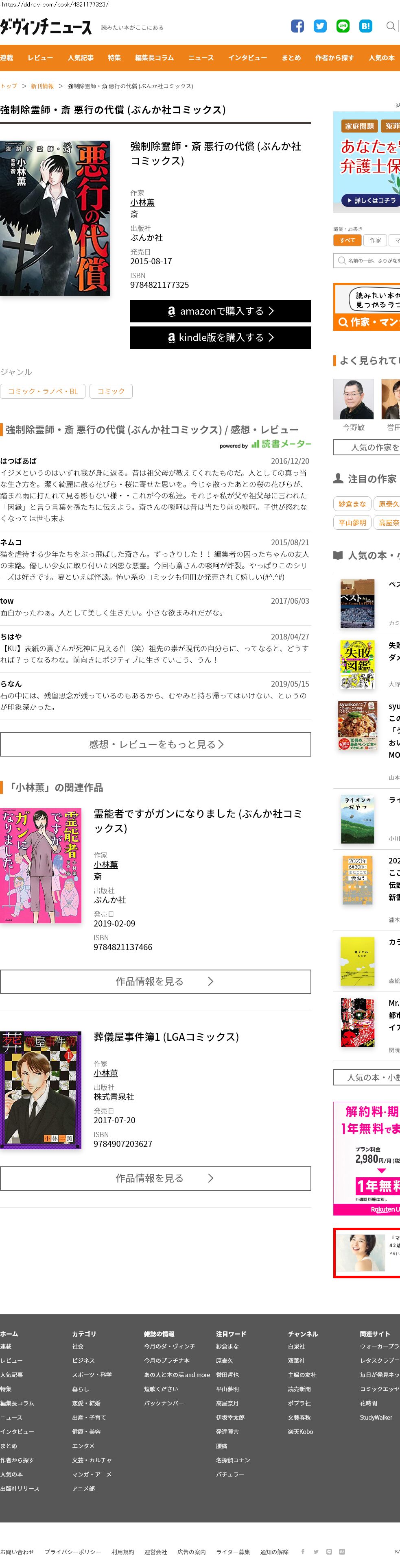Click the Twitter share icon in header

pos(320,26)
